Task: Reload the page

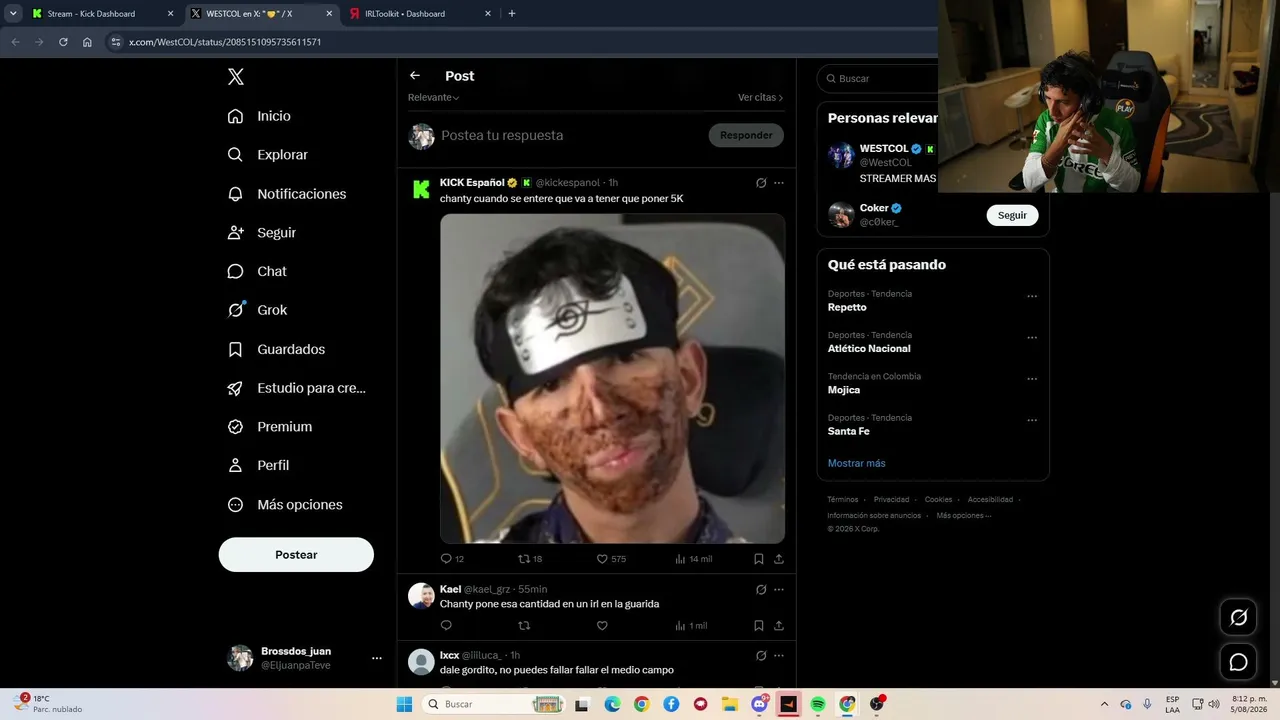Action: tap(63, 42)
